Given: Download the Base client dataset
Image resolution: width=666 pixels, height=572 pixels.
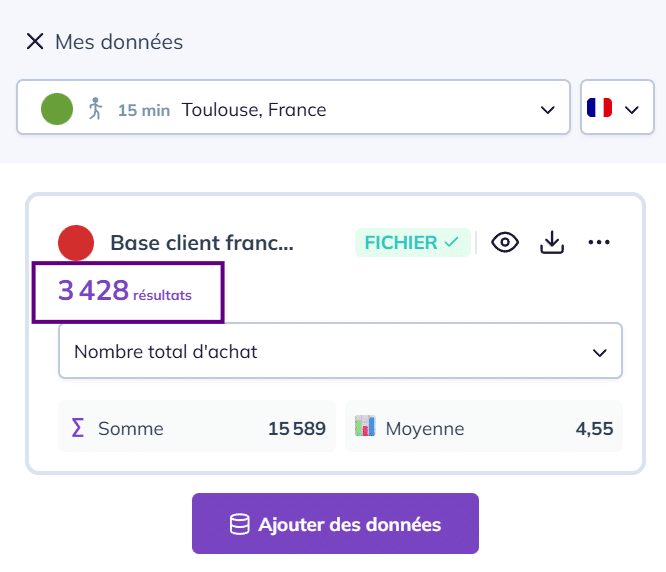Looking at the screenshot, I should (x=552, y=242).
